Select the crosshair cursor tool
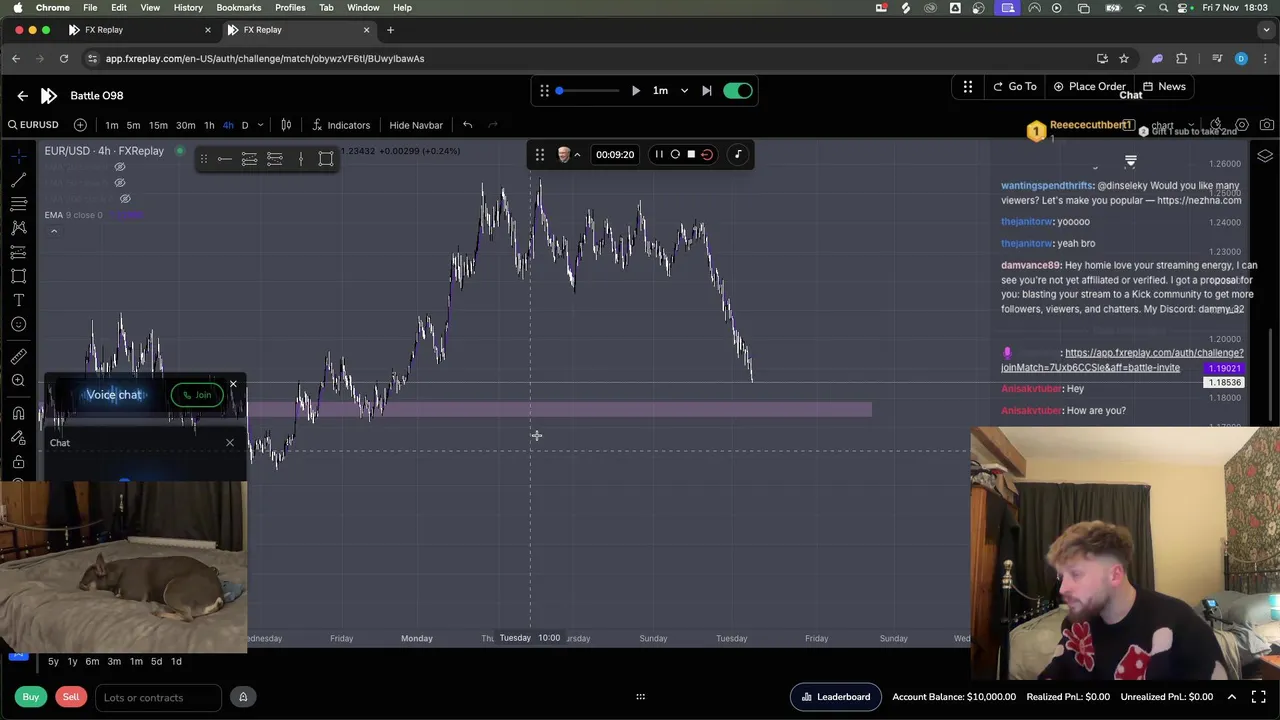 click(x=18, y=156)
